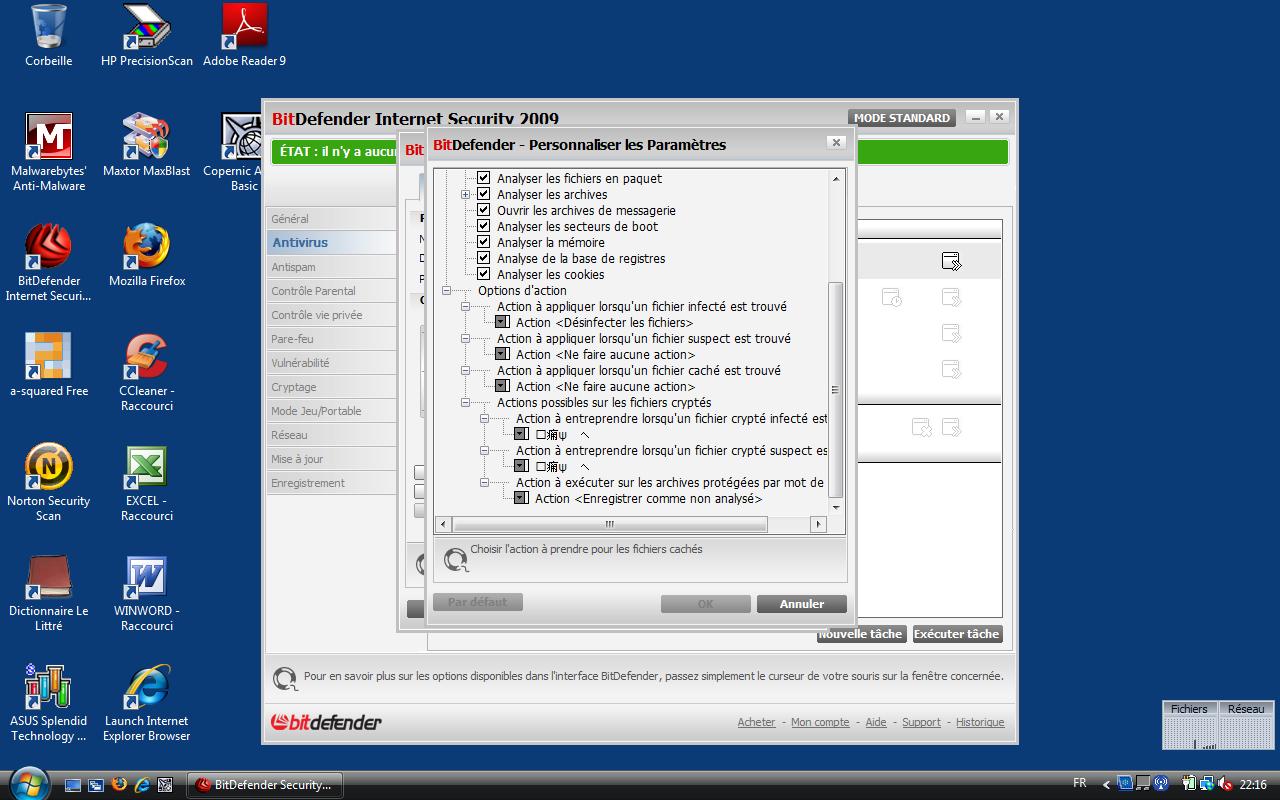Open Général section in BitDefender sidebar
Viewport: 1280px width, 800px height.
[332, 218]
